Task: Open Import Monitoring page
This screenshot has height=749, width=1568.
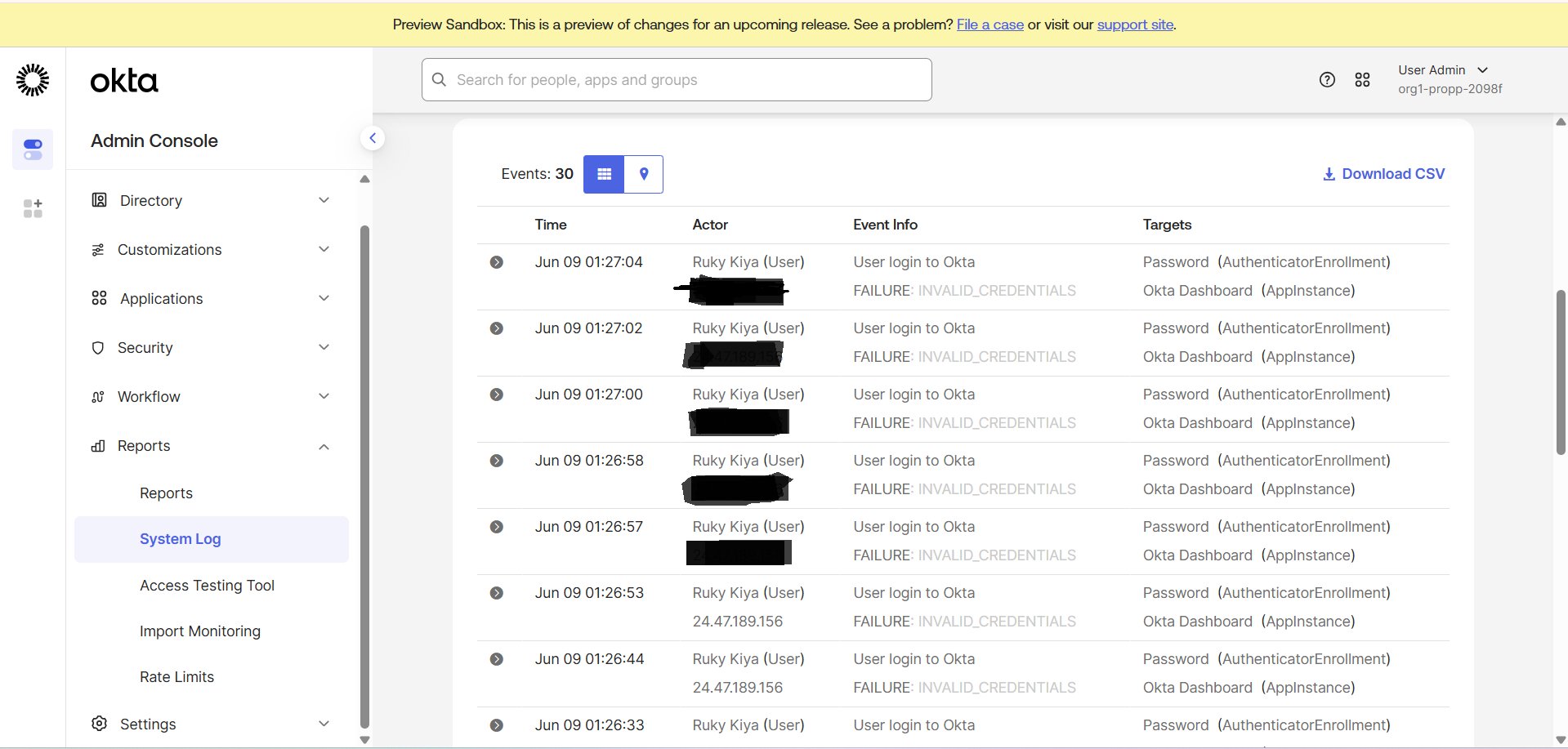Action: [200, 631]
